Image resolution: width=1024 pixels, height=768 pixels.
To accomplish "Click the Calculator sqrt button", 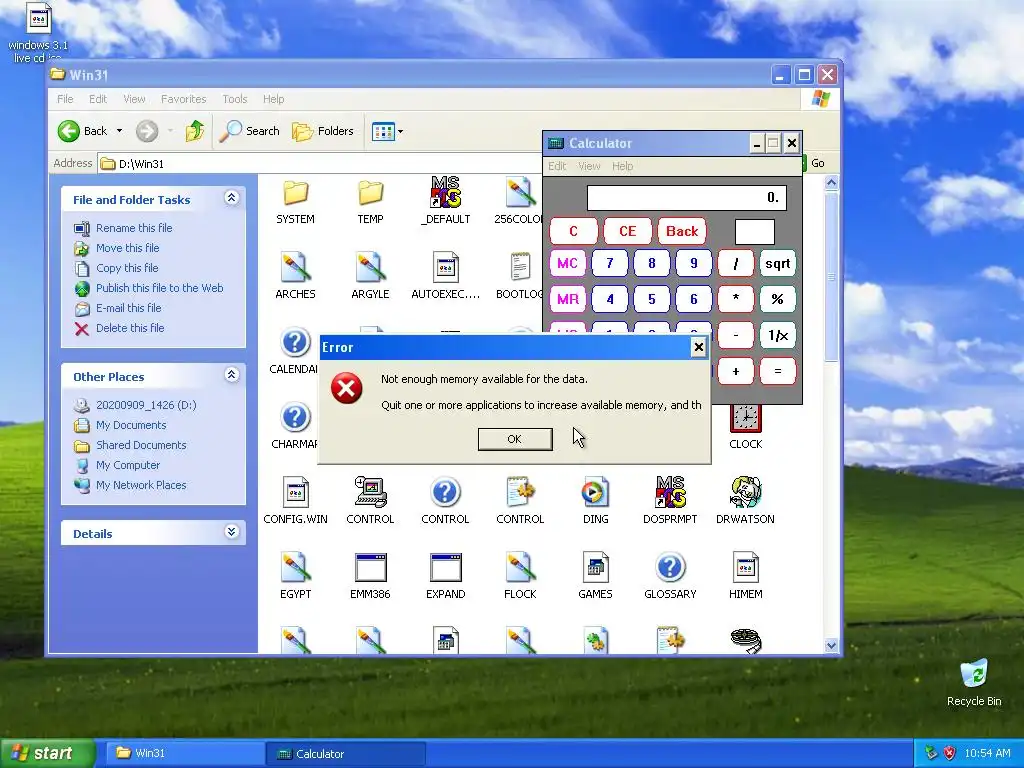I will tap(777, 264).
